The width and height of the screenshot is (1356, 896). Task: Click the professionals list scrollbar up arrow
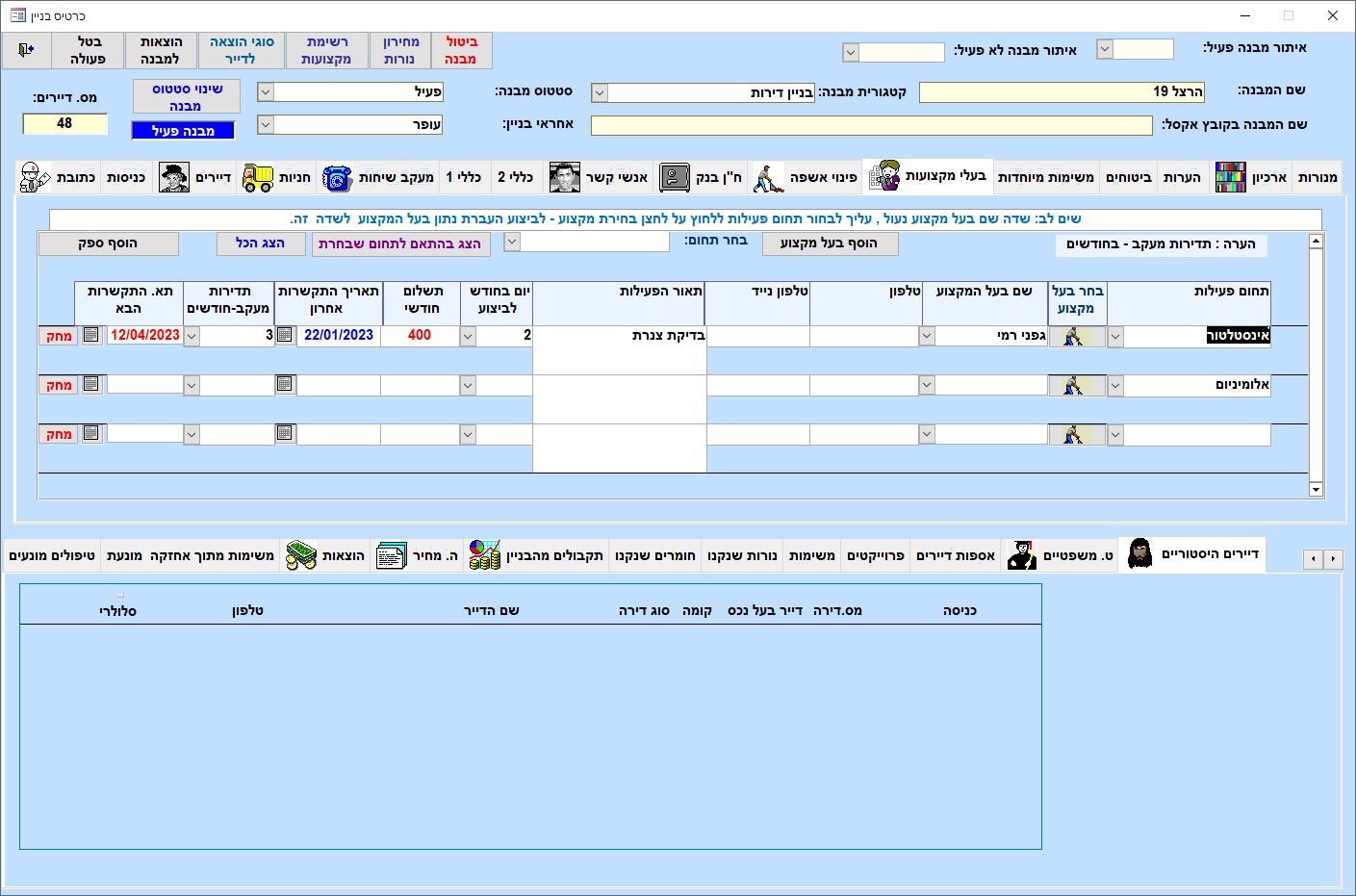tap(1316, 241)
